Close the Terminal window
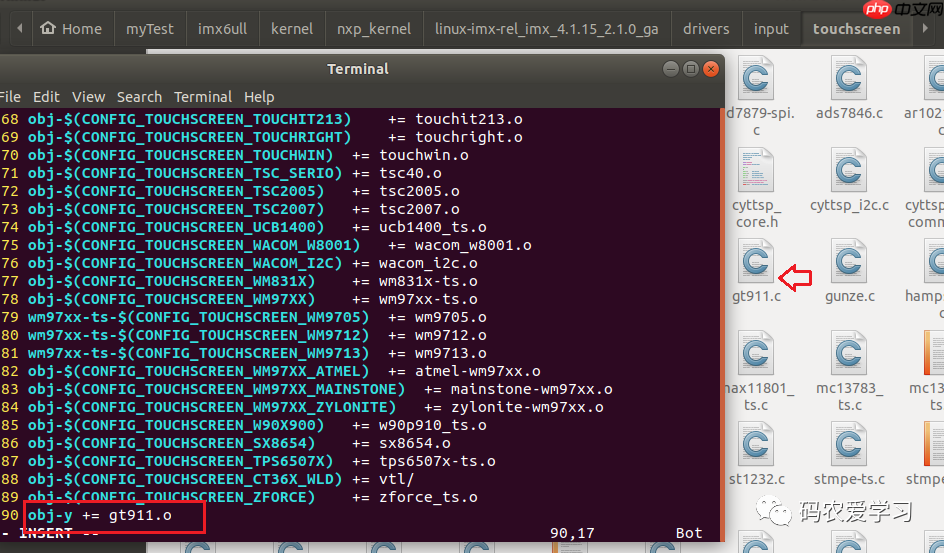The image size is (944, 553). click(710, 69)
